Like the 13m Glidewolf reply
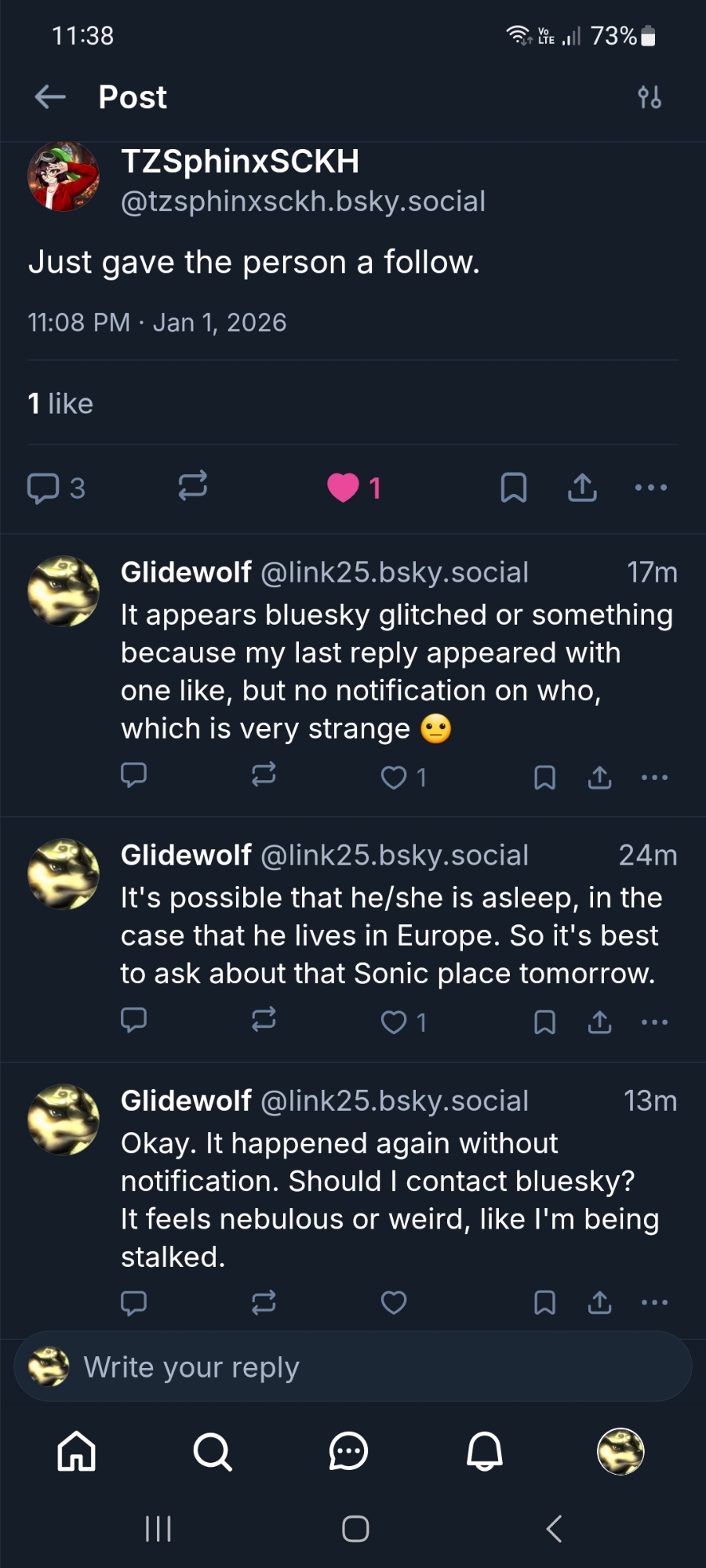Image resolution: width=706 pixels, height=1568 pixels. coord(394,1302)
